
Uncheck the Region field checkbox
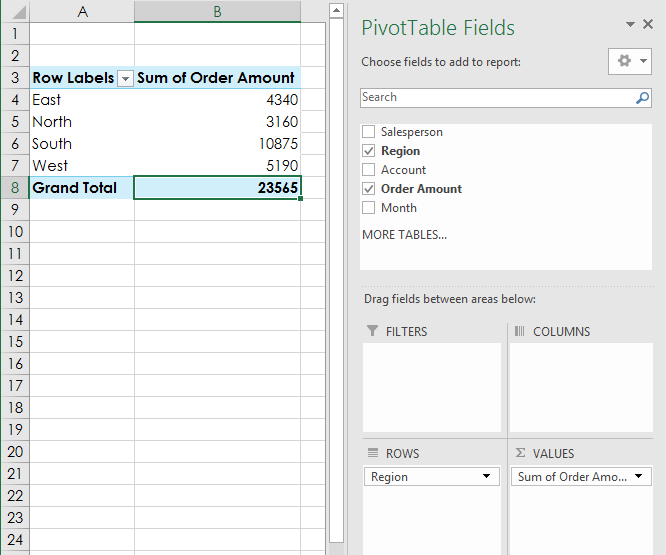369,151
